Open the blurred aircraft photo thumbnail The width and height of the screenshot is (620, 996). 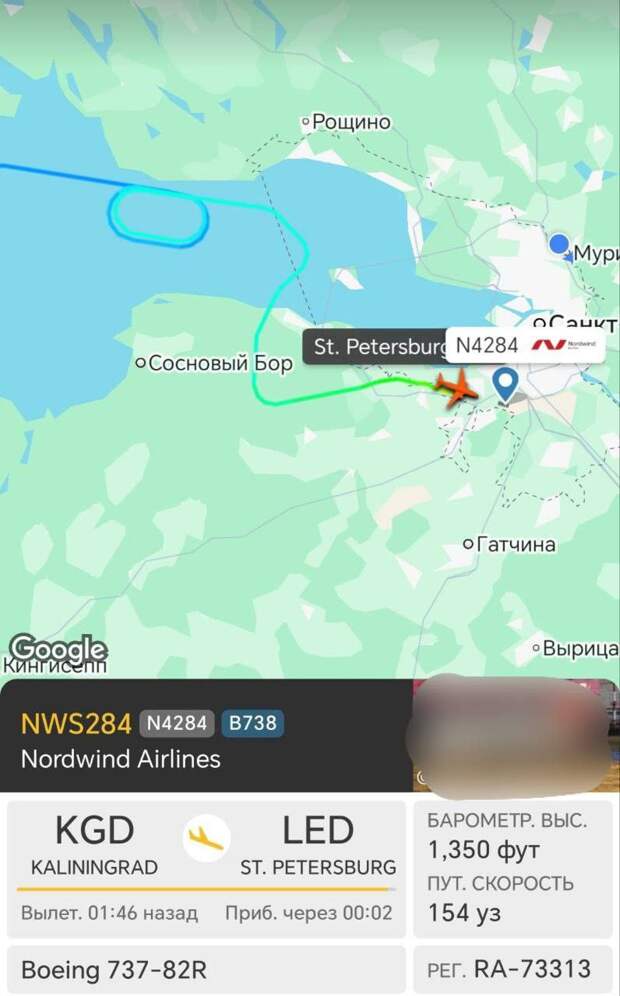point(513,736)
